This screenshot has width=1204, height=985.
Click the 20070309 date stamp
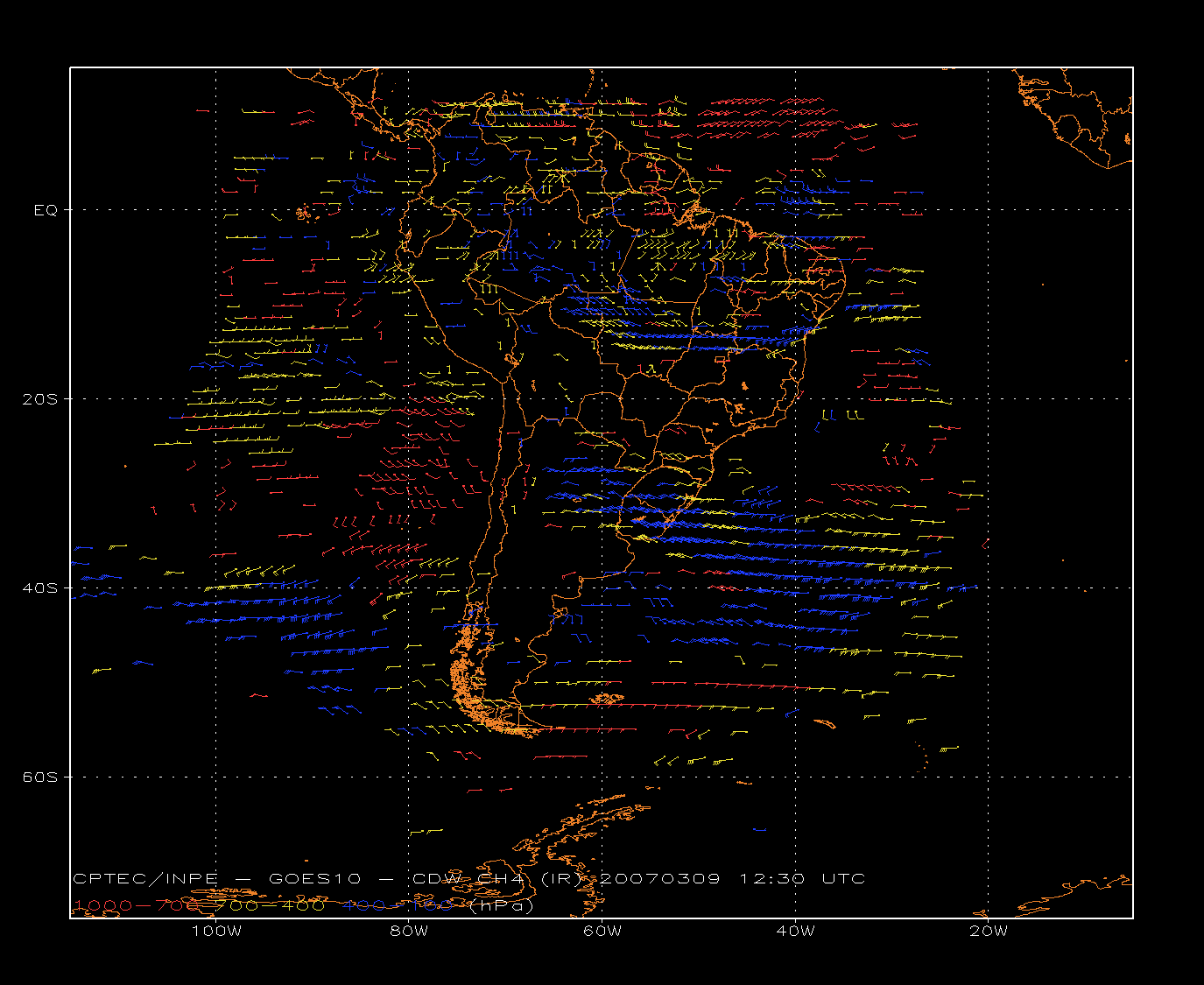(660, 878)
